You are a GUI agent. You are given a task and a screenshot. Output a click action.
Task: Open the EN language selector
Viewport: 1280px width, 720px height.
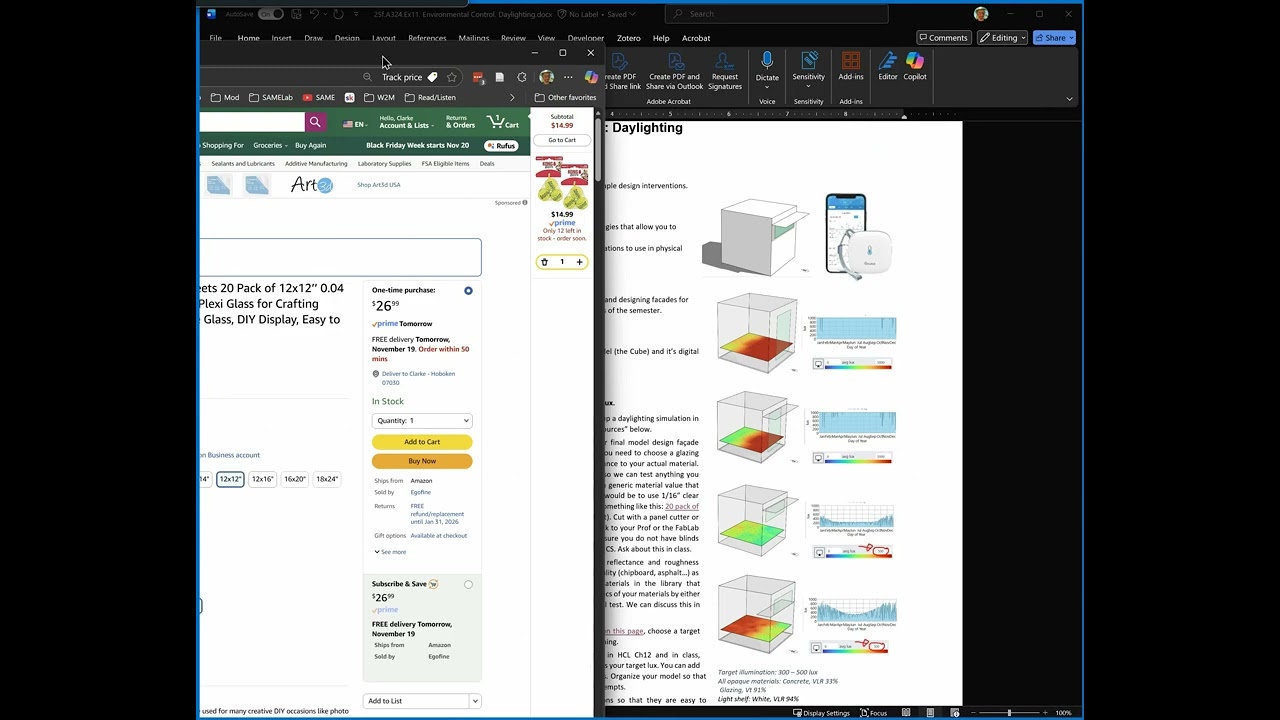354,124
